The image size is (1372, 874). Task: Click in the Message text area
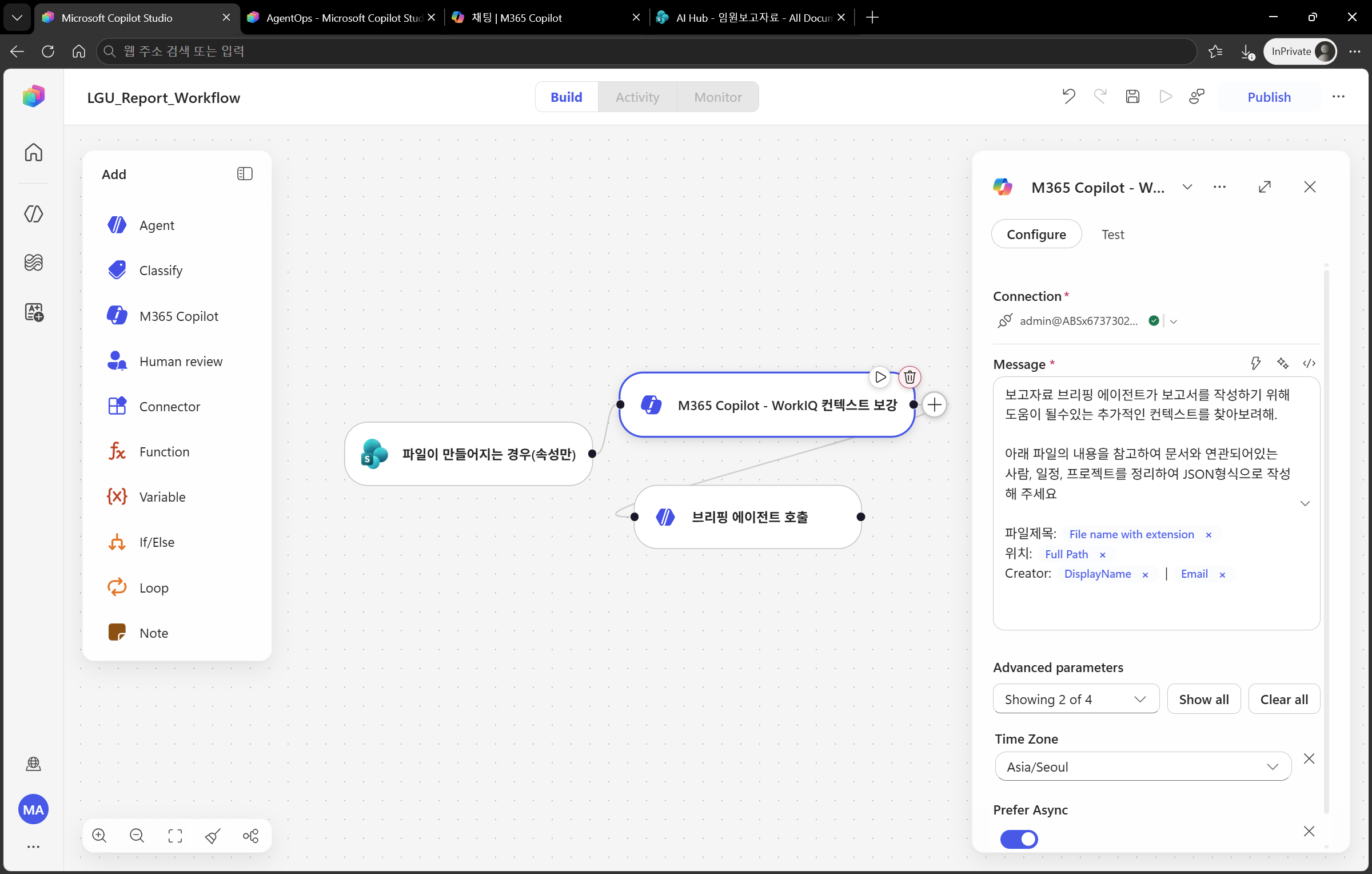point(1156,503)
